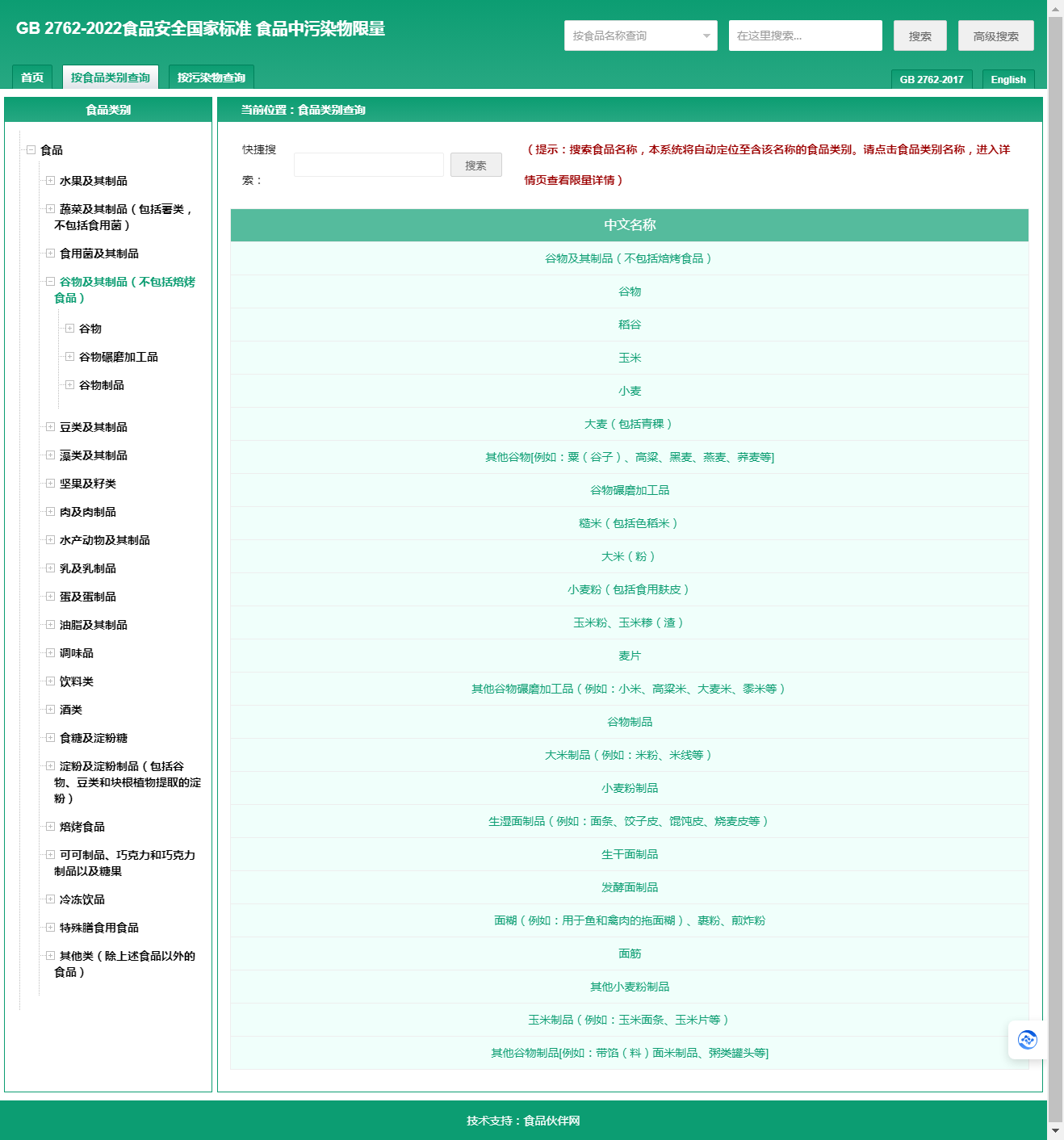This screenshot has width=1064, height=1140.
Task: Click the 快捷搜索 quick search field
Action: [369, 165]
